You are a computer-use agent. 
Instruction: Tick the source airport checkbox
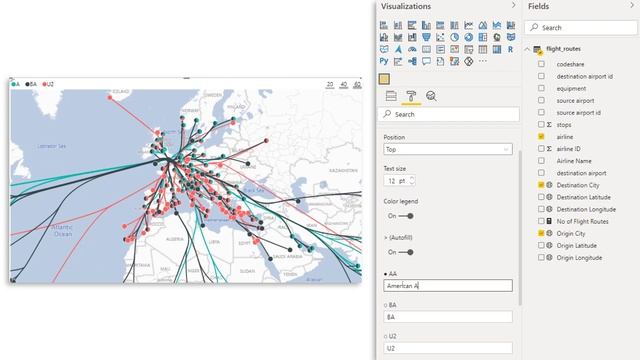[541, 100]
